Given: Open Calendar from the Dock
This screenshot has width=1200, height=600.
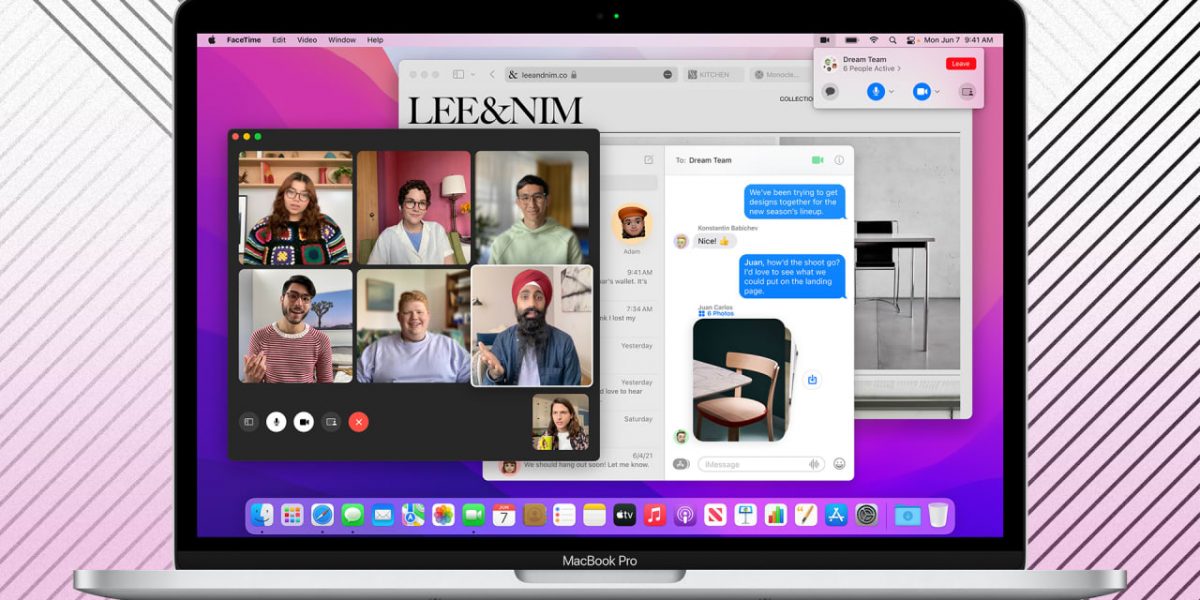Looking at the screenshot, I should (504, 515).
